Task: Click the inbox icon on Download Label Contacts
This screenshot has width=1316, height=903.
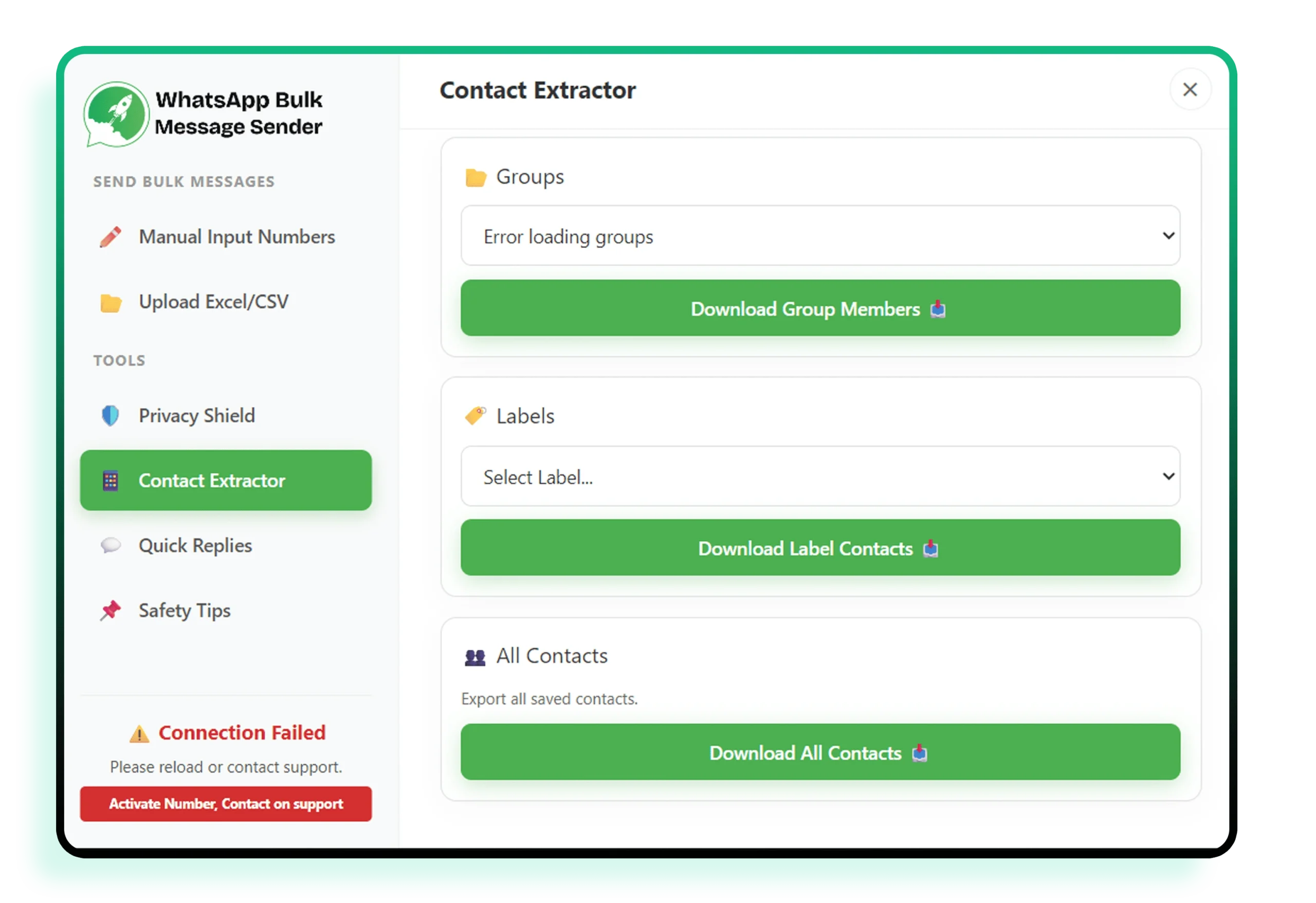Action: pos(931,549)
